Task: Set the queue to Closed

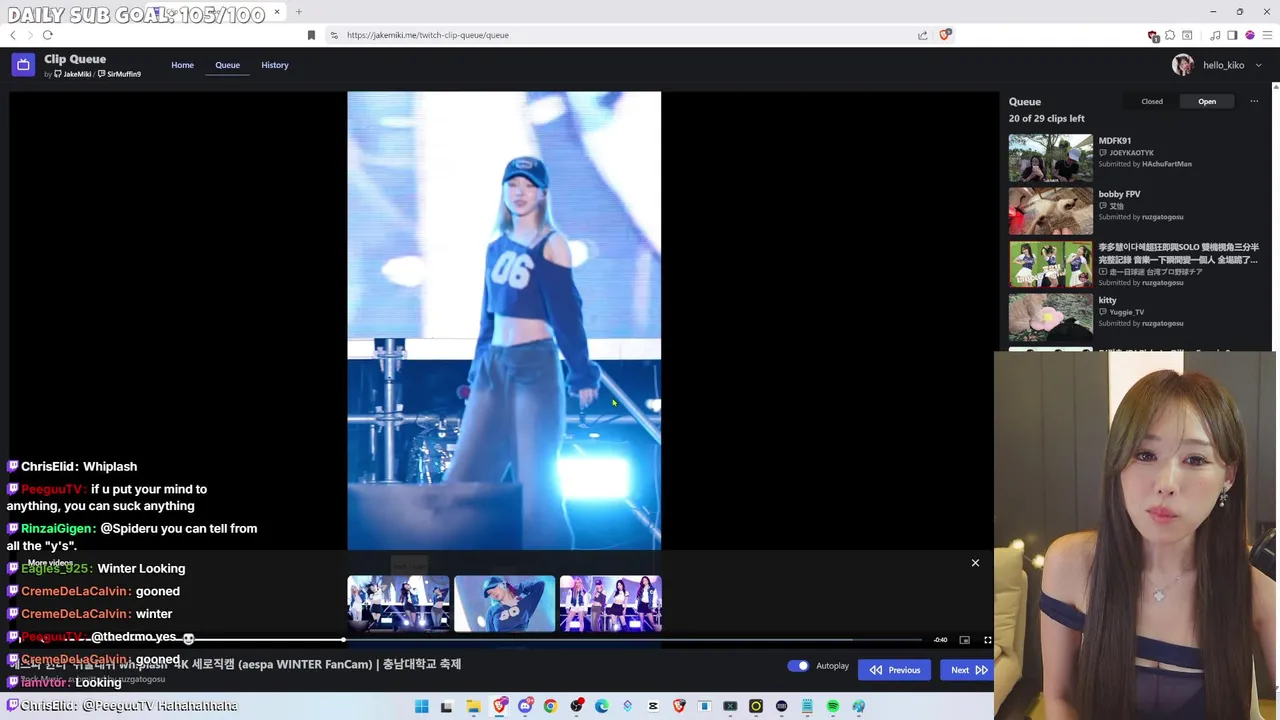Action: coord(1152,101)
